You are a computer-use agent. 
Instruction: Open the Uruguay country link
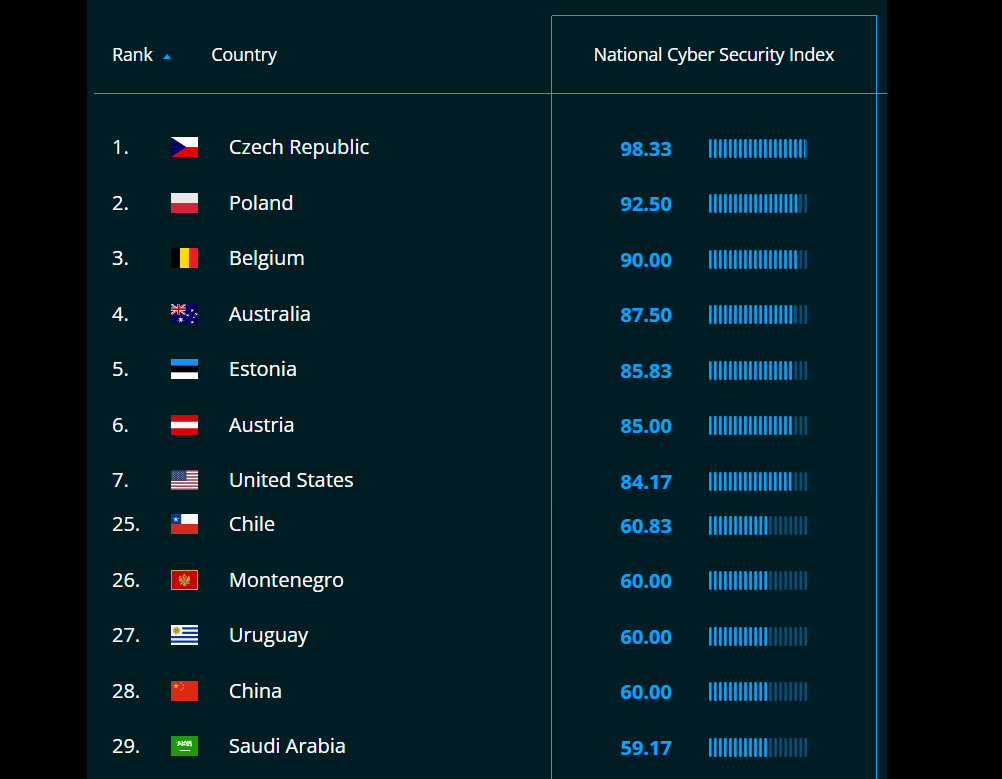[x=268, y=635]
